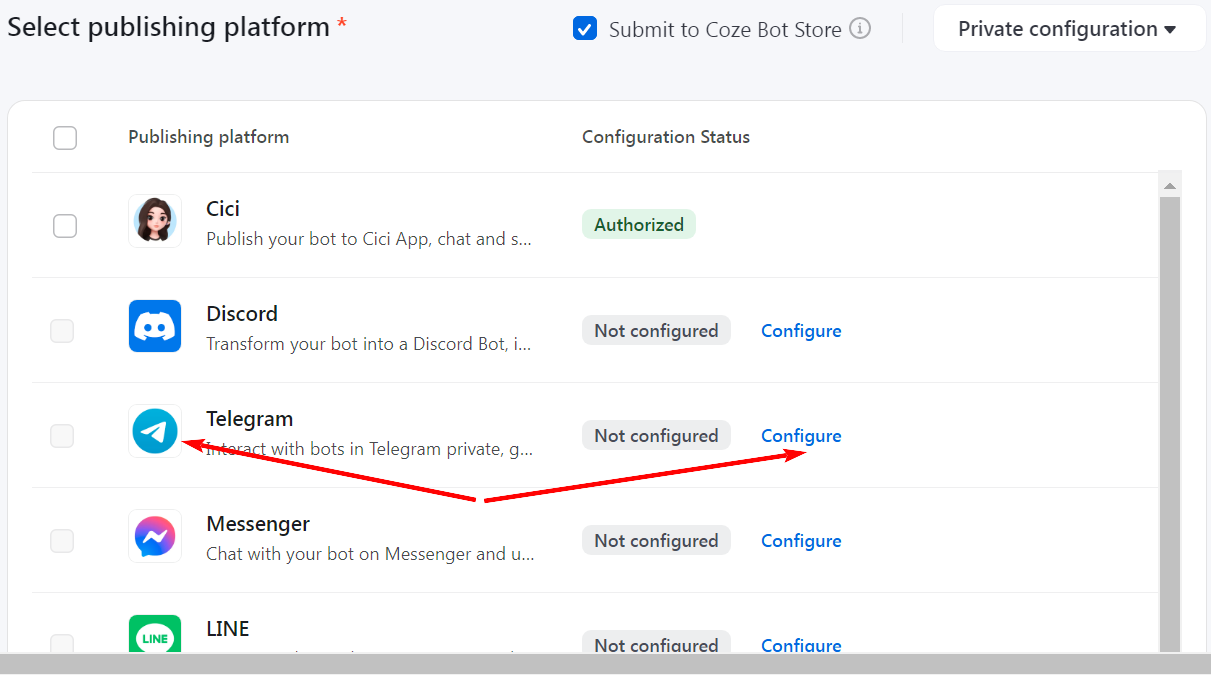Toggle the select-all platforms checkbox
The image size is (1211, 675).
(65, 137)
